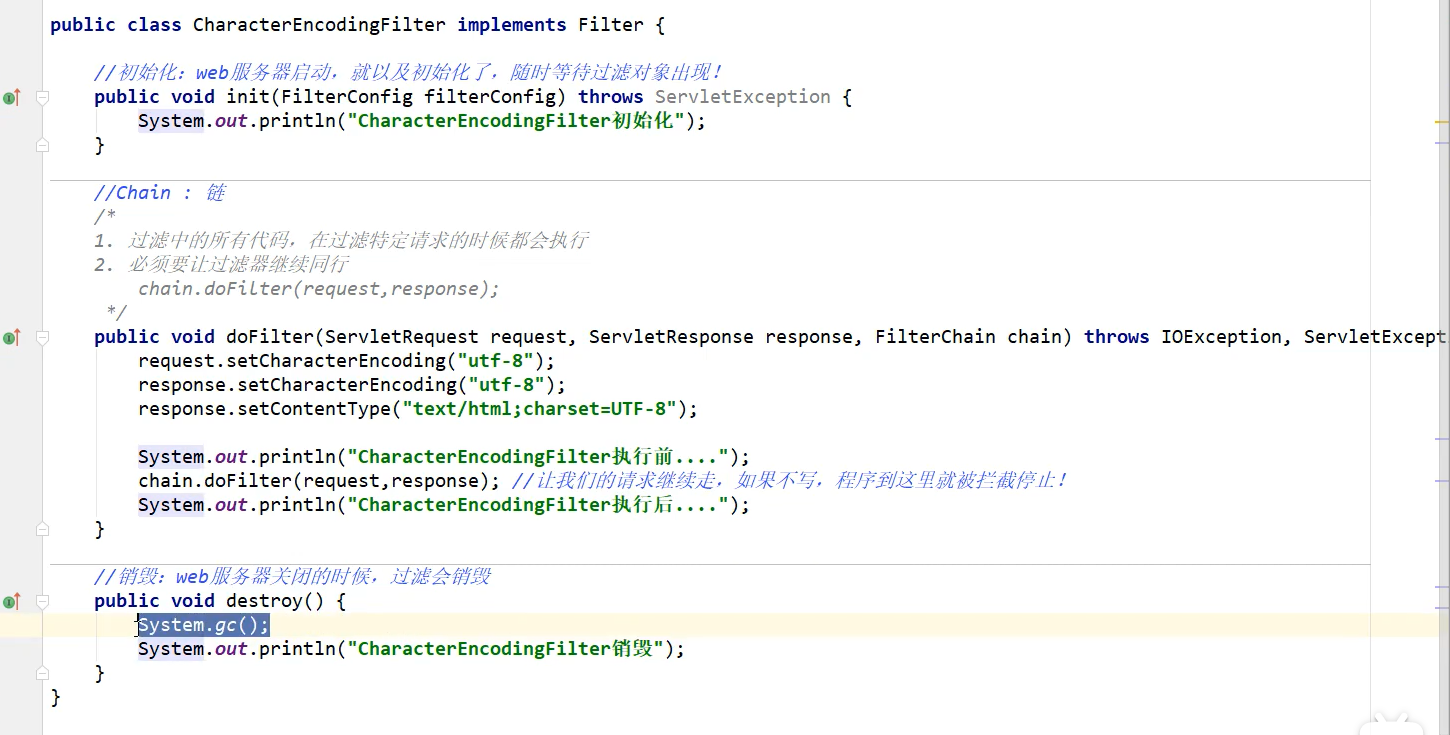
Task: Click the FilterConfig parameter type
Action: 347,97
